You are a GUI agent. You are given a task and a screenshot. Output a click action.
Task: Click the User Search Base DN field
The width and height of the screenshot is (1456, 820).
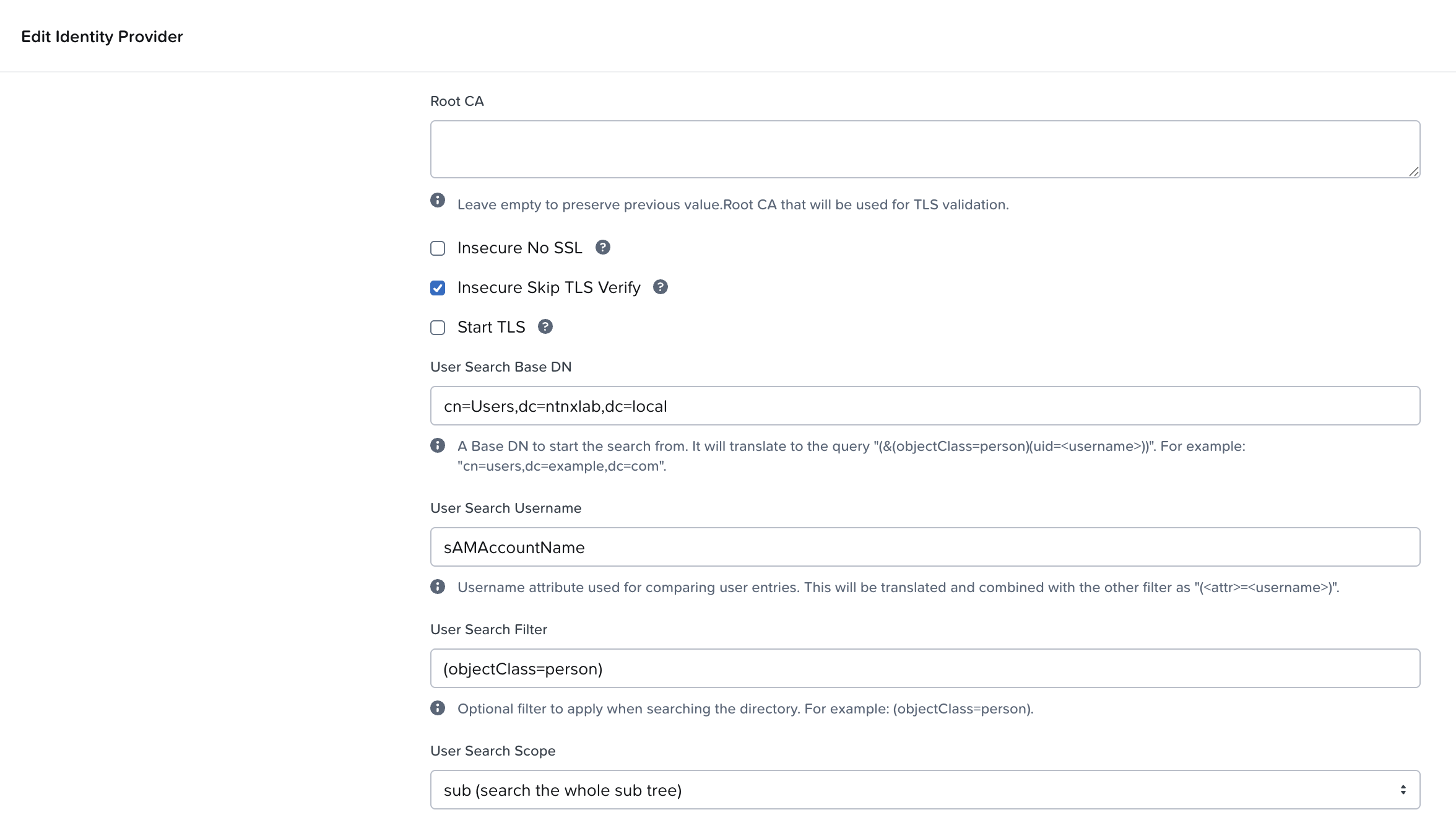pos(925,406)
